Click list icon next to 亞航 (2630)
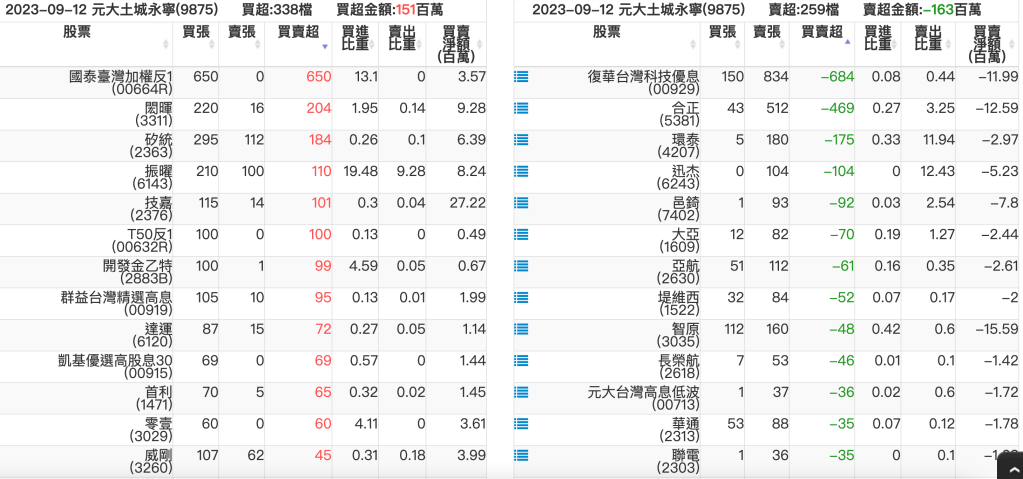1023x479 pixels. (521, 266)
